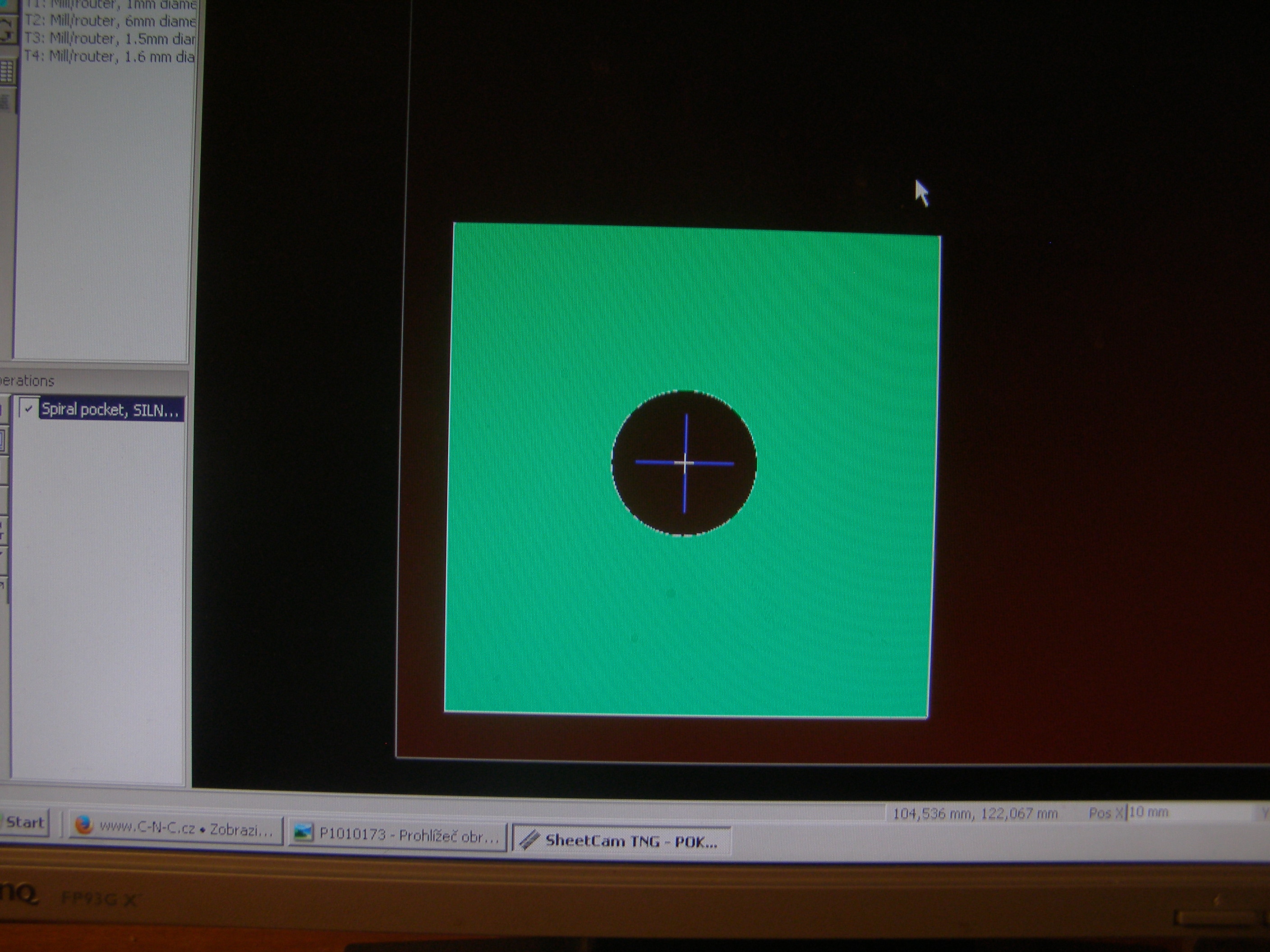This screenshot has width=1270, height=952.
Task: Uncheck the Spiral pocket operation checkbox
Action: coord(29,408)
